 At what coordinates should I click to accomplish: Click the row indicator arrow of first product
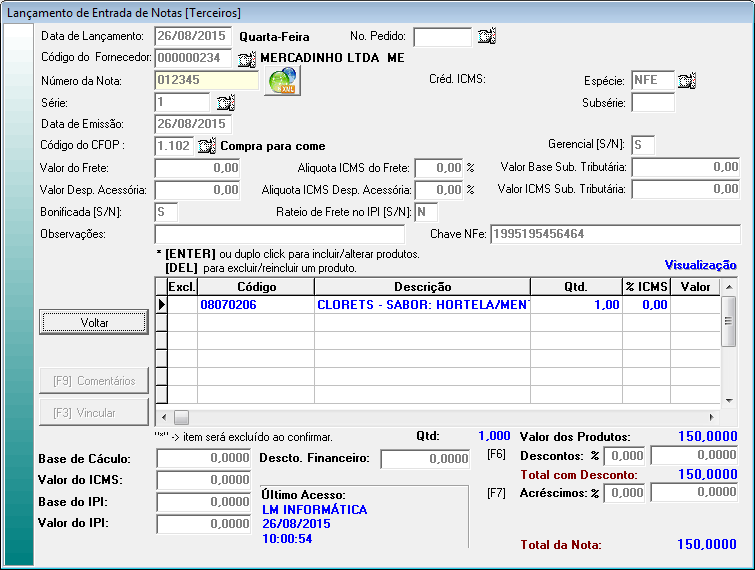point(161,305)
